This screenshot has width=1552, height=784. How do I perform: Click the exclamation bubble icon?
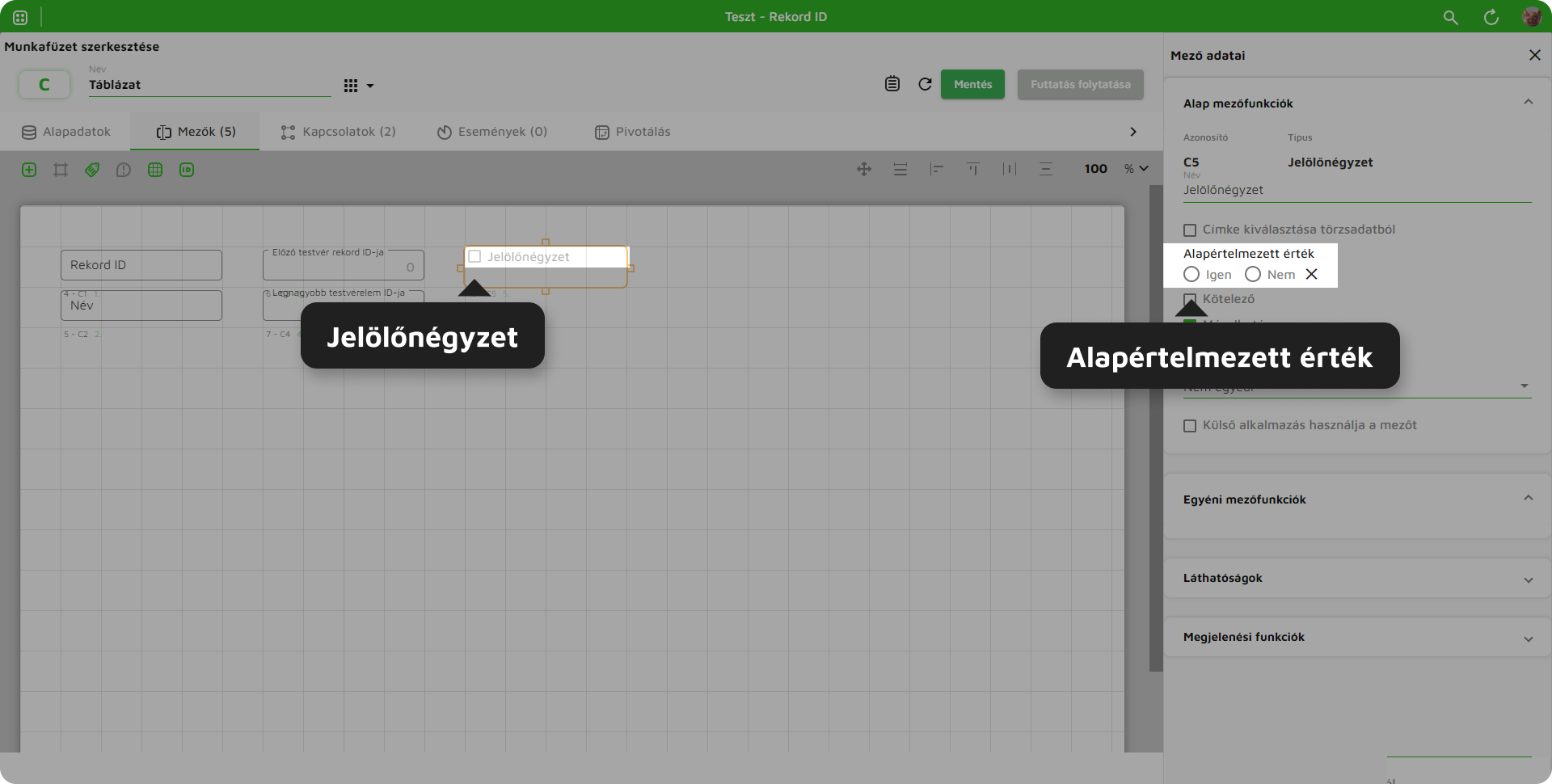tap(124, 170)
